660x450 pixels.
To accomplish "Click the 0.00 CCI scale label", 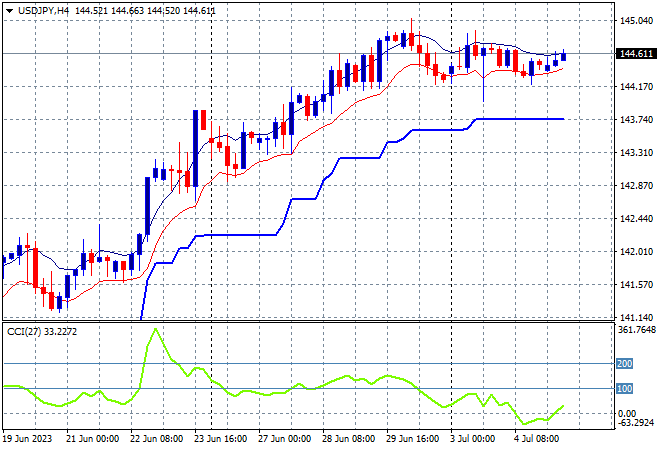I will tap(627, 413).
